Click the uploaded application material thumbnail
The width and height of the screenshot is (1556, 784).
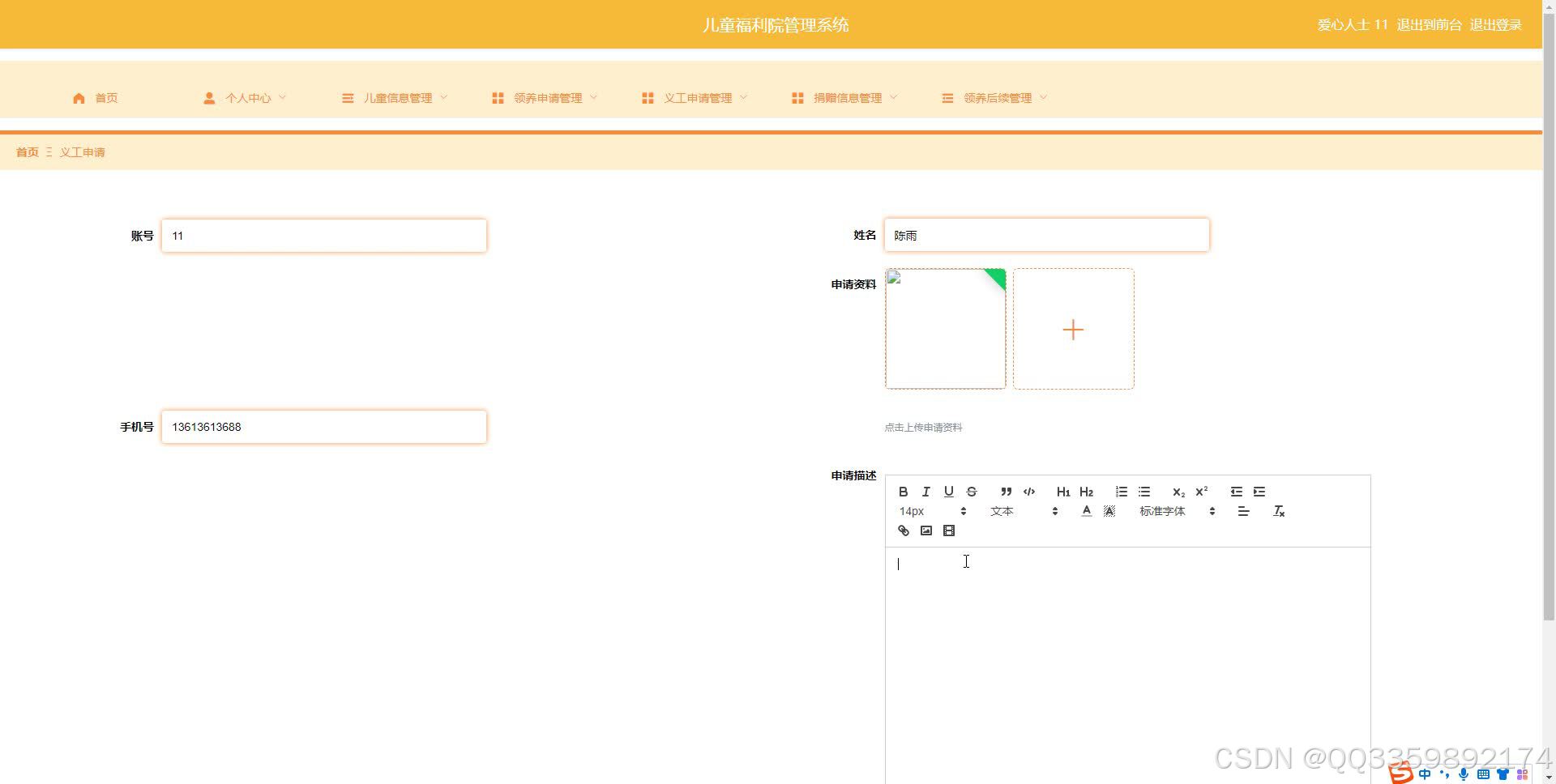click(945, 329)
